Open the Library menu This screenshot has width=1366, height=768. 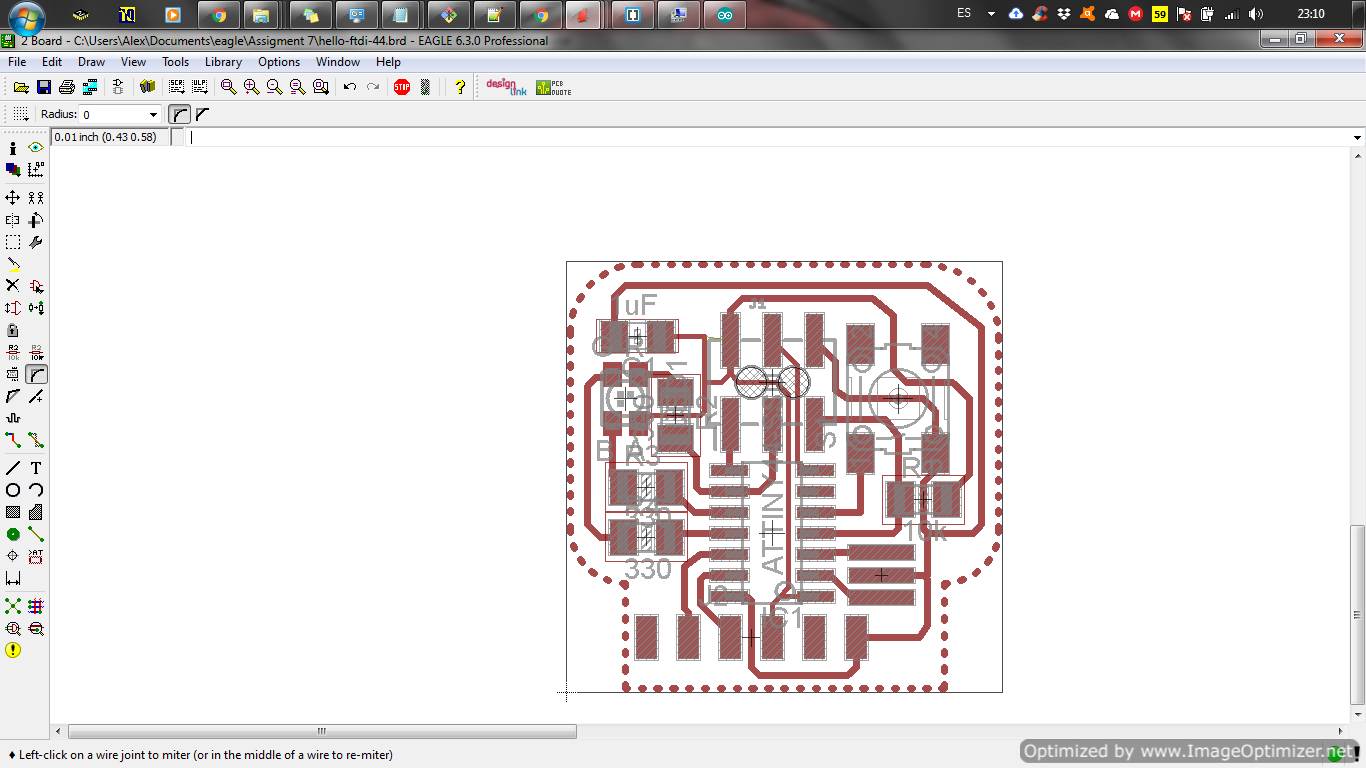click(x=223, y=61)
